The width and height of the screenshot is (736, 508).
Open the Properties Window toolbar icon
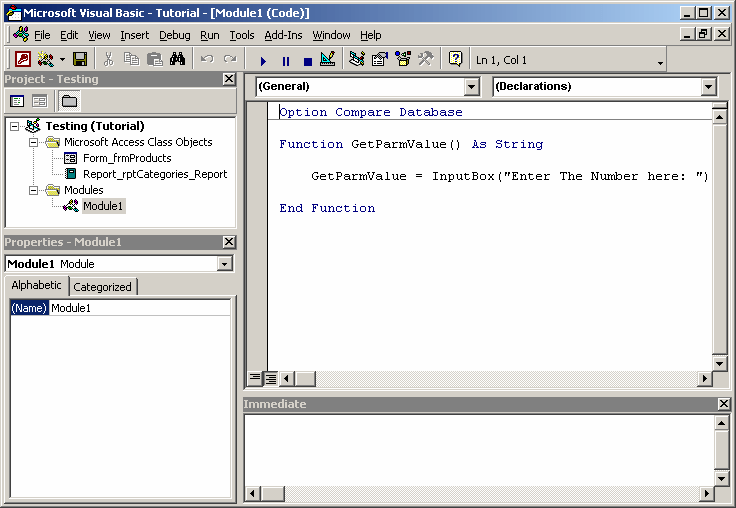point(380,60)
